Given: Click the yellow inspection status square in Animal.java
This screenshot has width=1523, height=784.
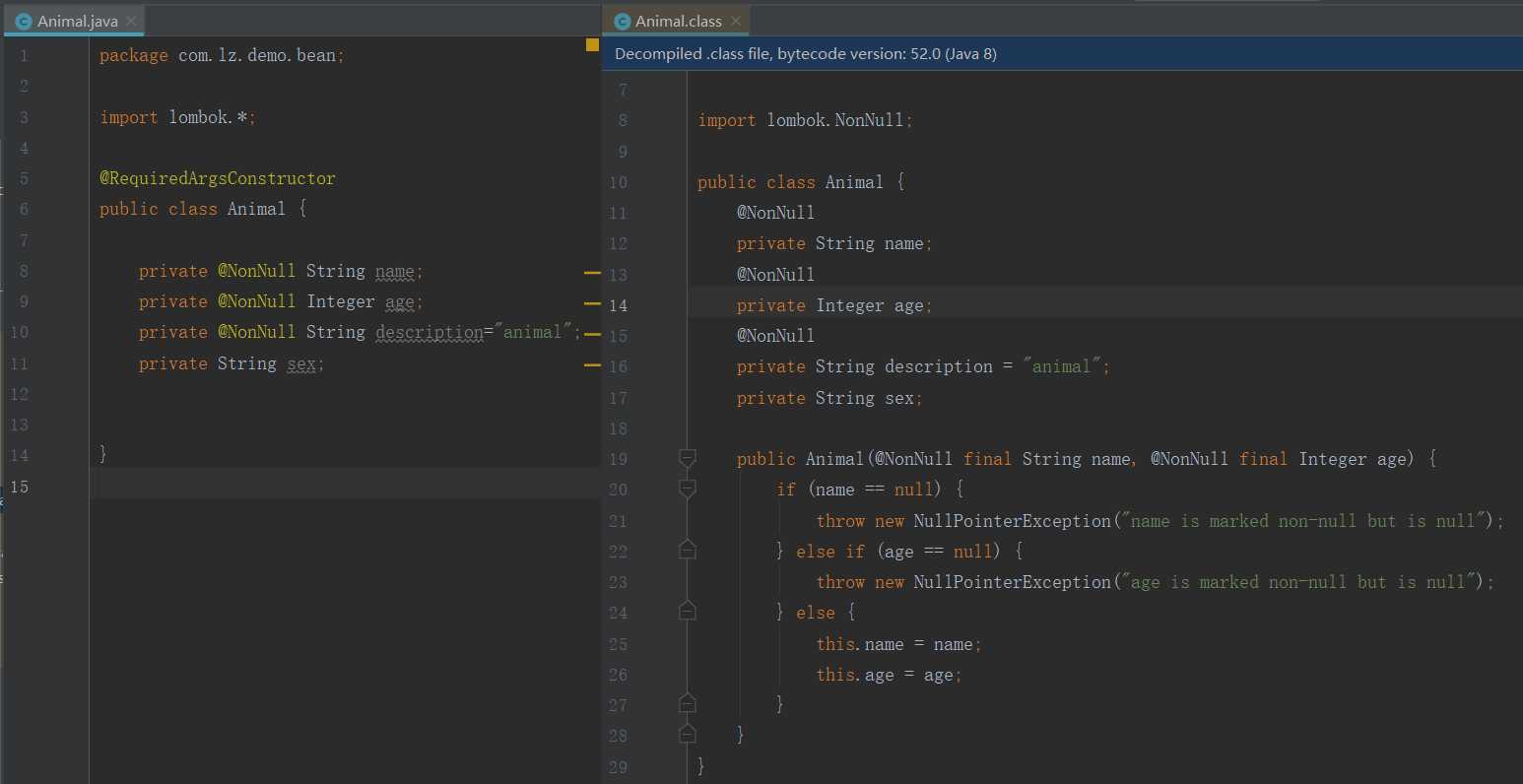Looking at the screenshot, I should 592,44.
